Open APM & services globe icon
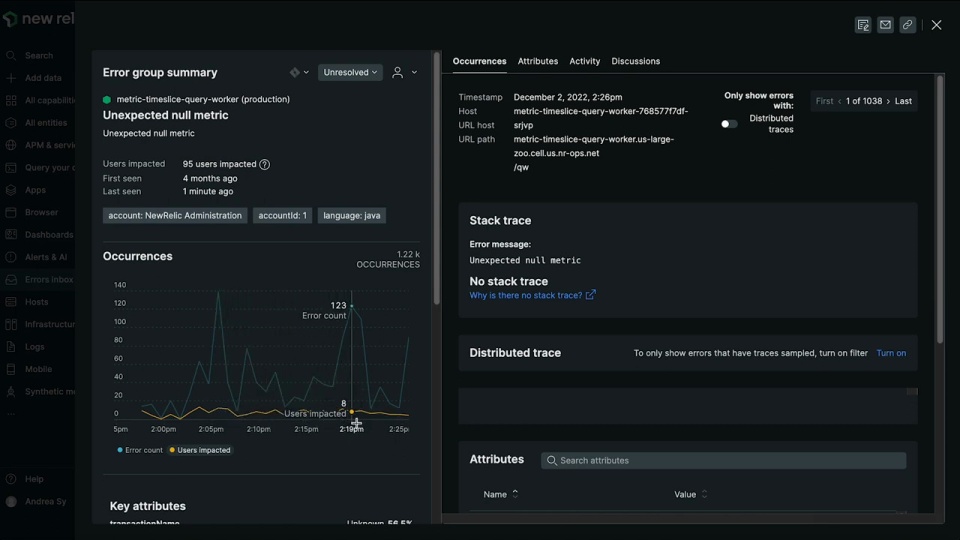This screenshot has width=960, height=540. tap(11, 145)
